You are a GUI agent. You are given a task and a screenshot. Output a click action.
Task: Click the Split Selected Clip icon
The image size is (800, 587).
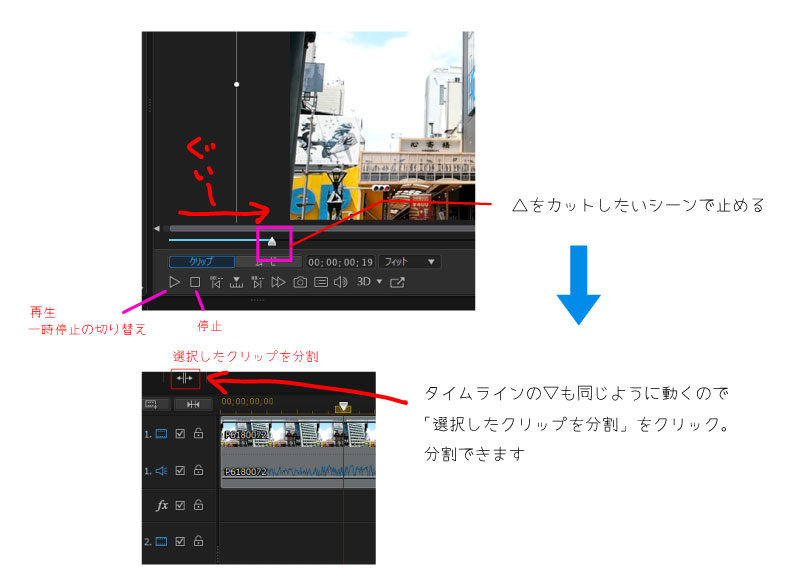click(x=185, y=379)
